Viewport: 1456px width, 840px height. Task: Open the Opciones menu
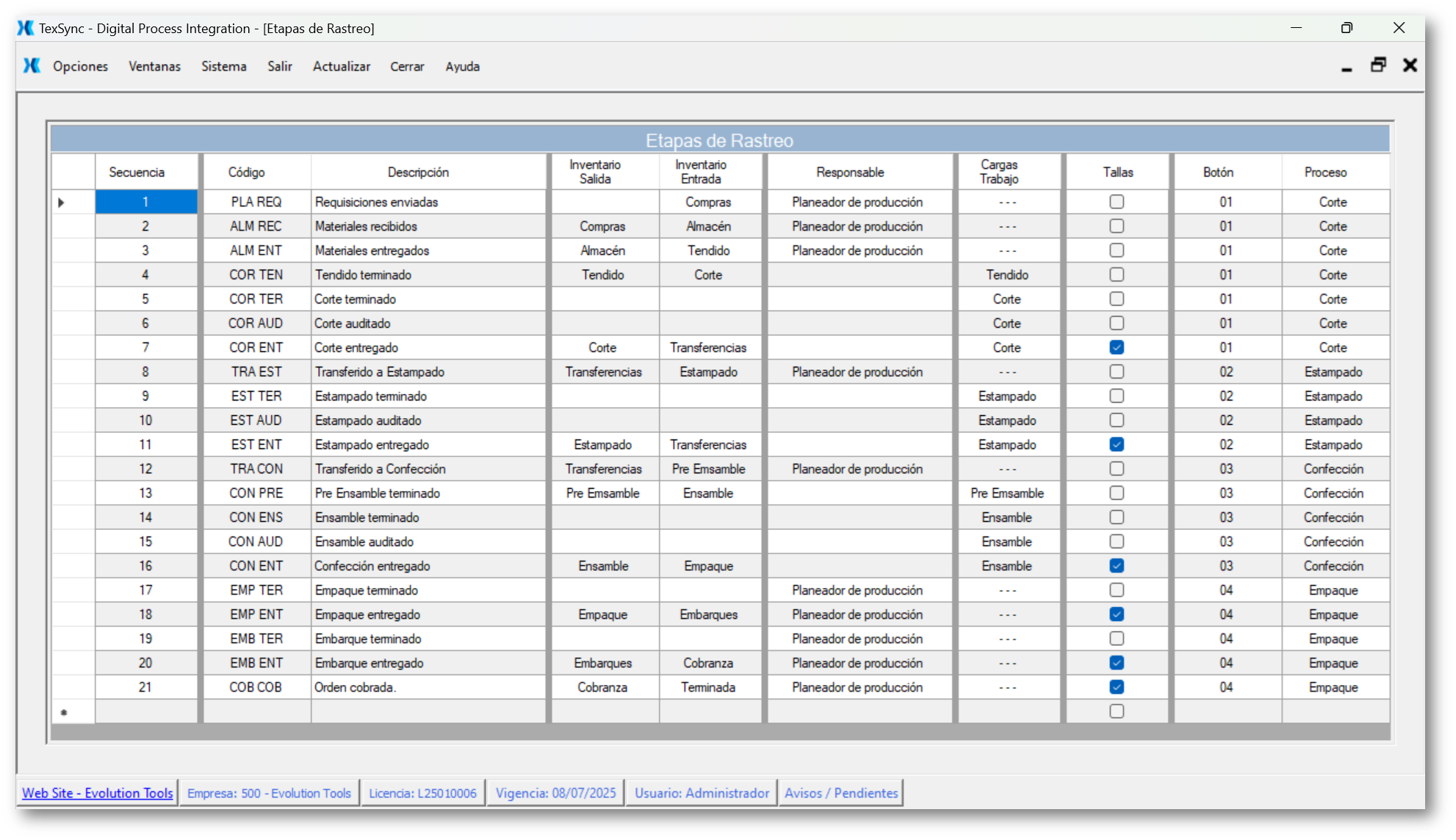80,66
